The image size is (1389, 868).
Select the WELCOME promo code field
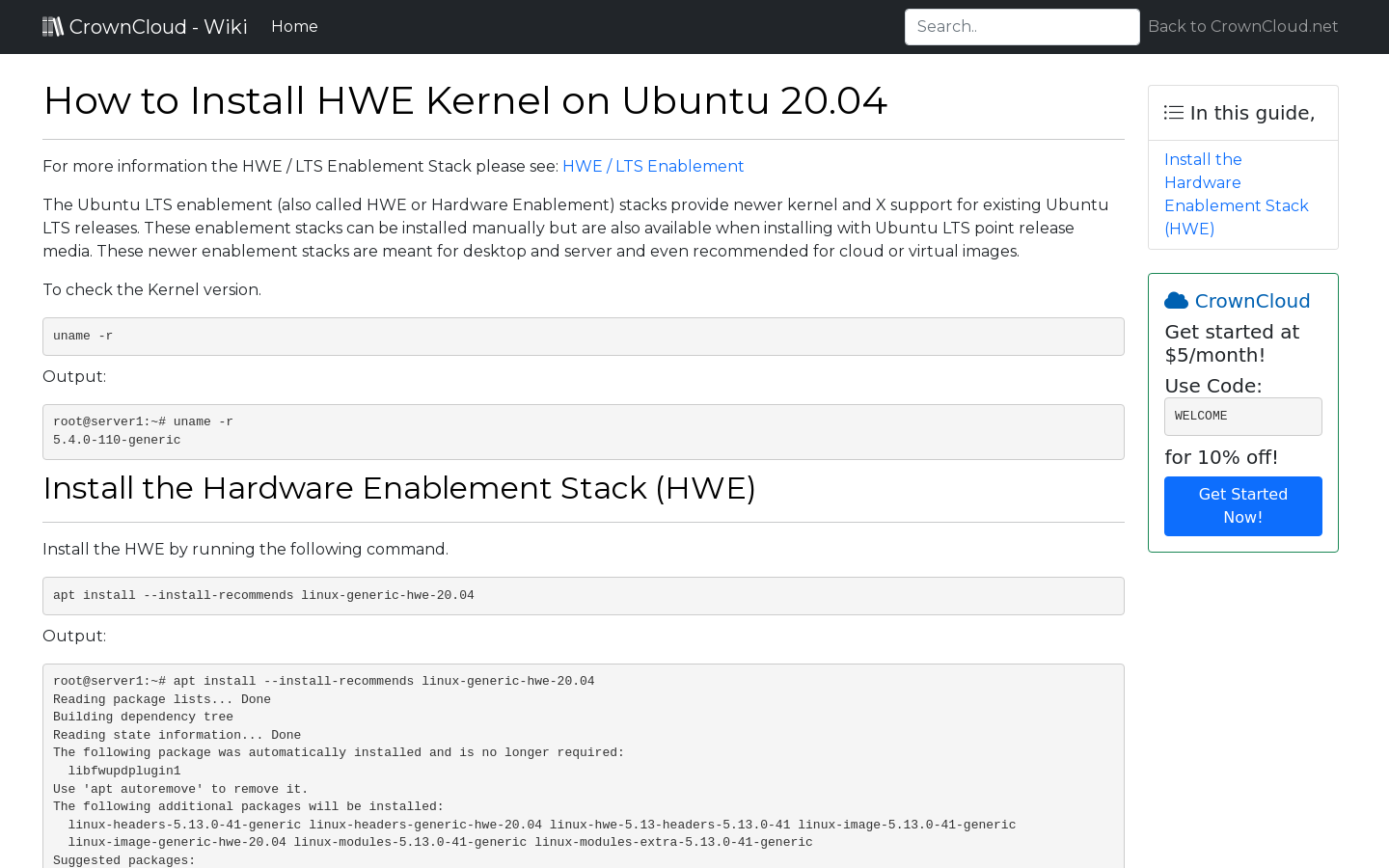coord(1242,416)
